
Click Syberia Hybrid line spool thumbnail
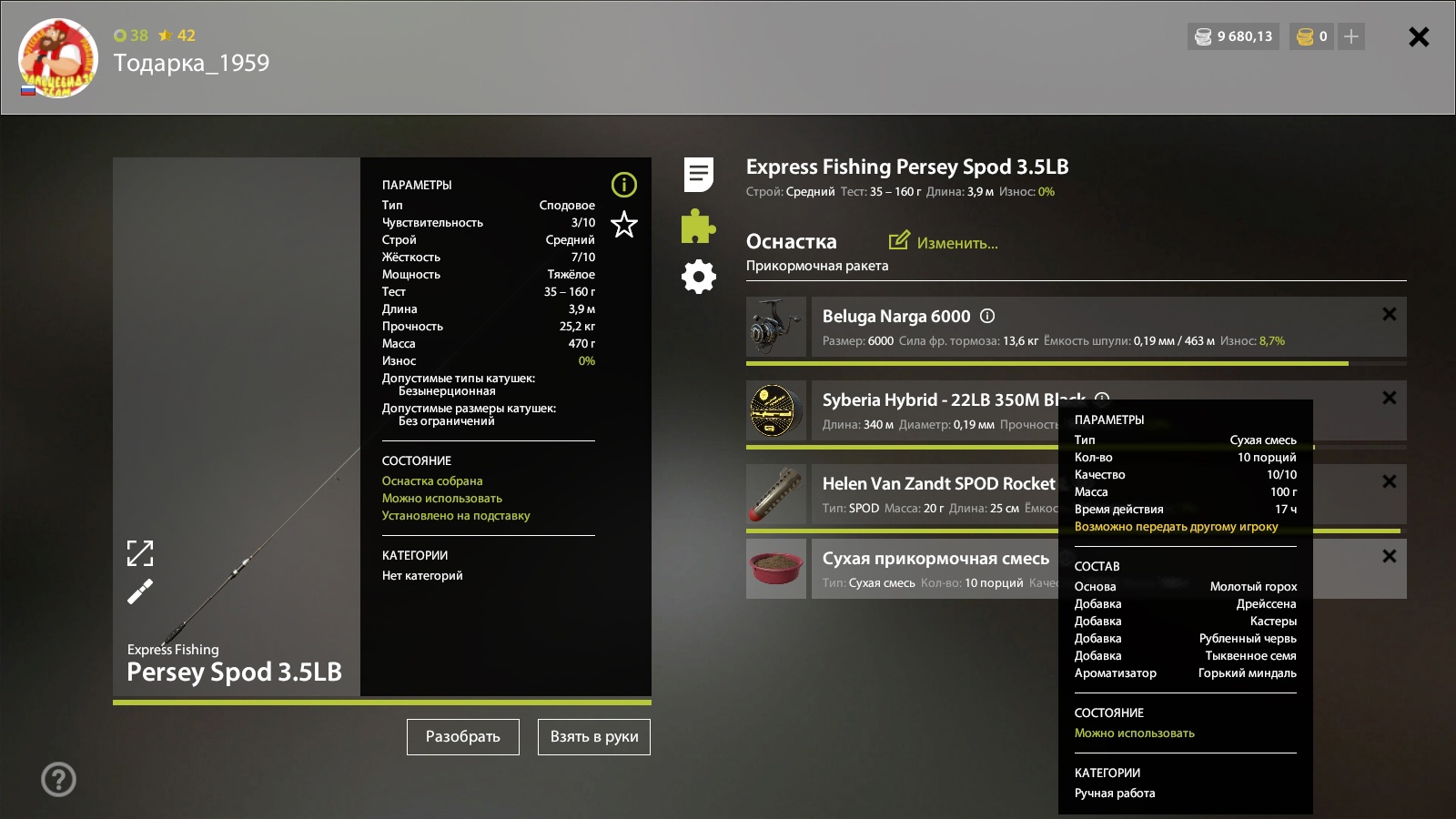[776, 410]
